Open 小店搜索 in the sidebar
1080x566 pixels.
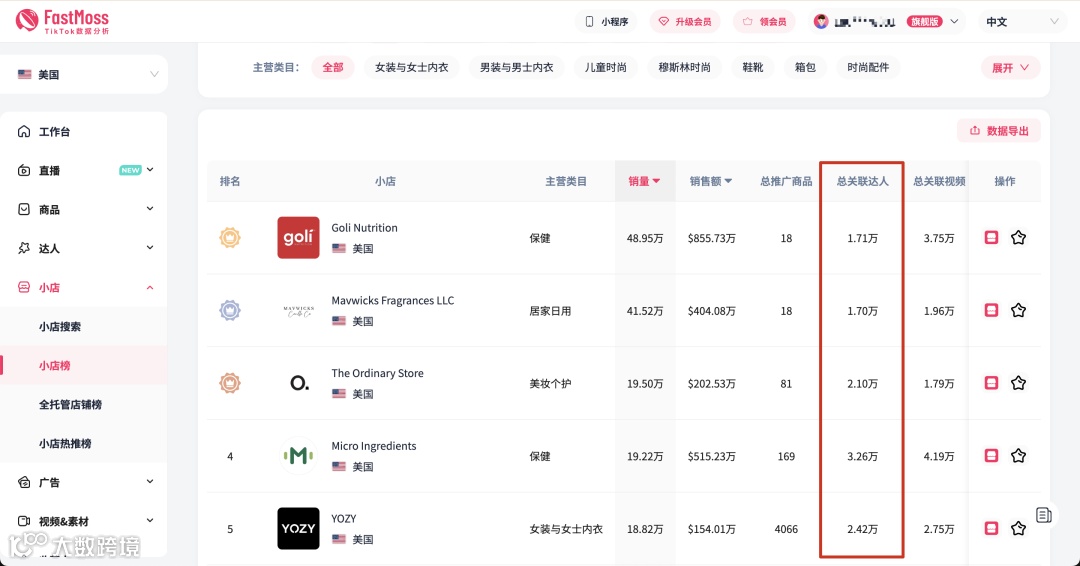[x=60, y=326]
